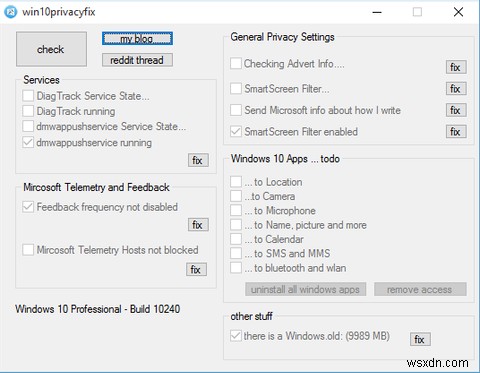Click fix button below Feedback frequency option
480x373 pixels.
click(198, 225)
